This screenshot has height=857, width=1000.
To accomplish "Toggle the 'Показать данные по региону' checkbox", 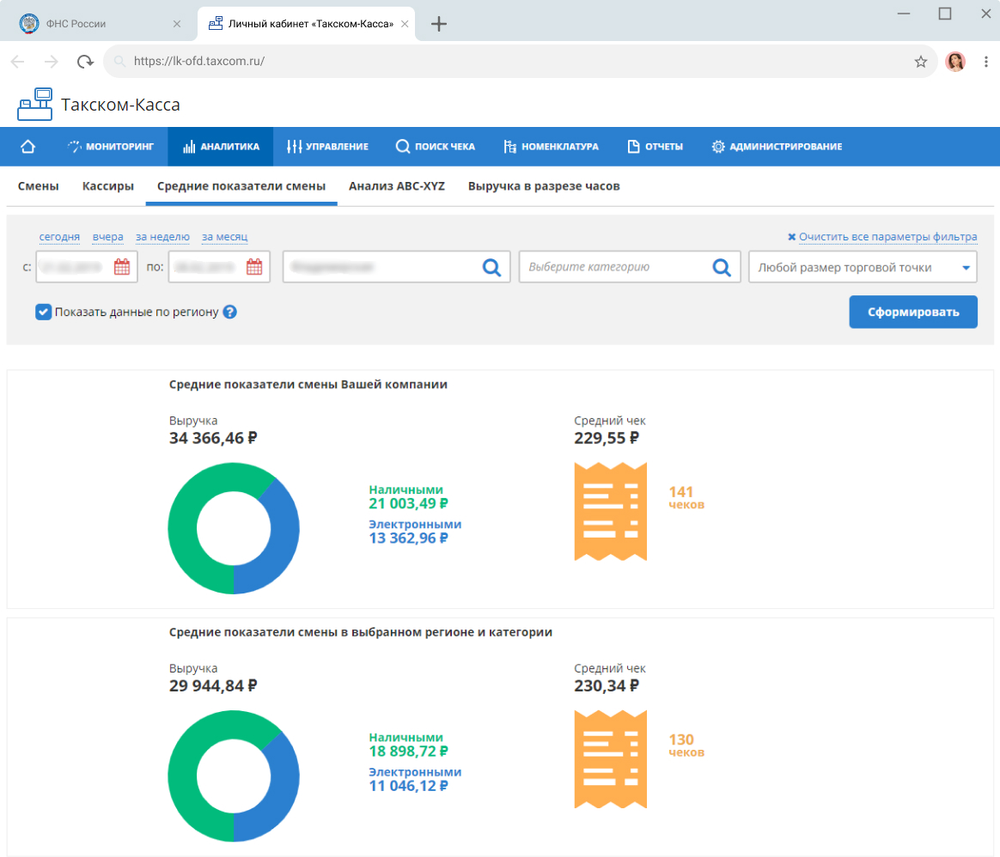I will click(43, 312).
